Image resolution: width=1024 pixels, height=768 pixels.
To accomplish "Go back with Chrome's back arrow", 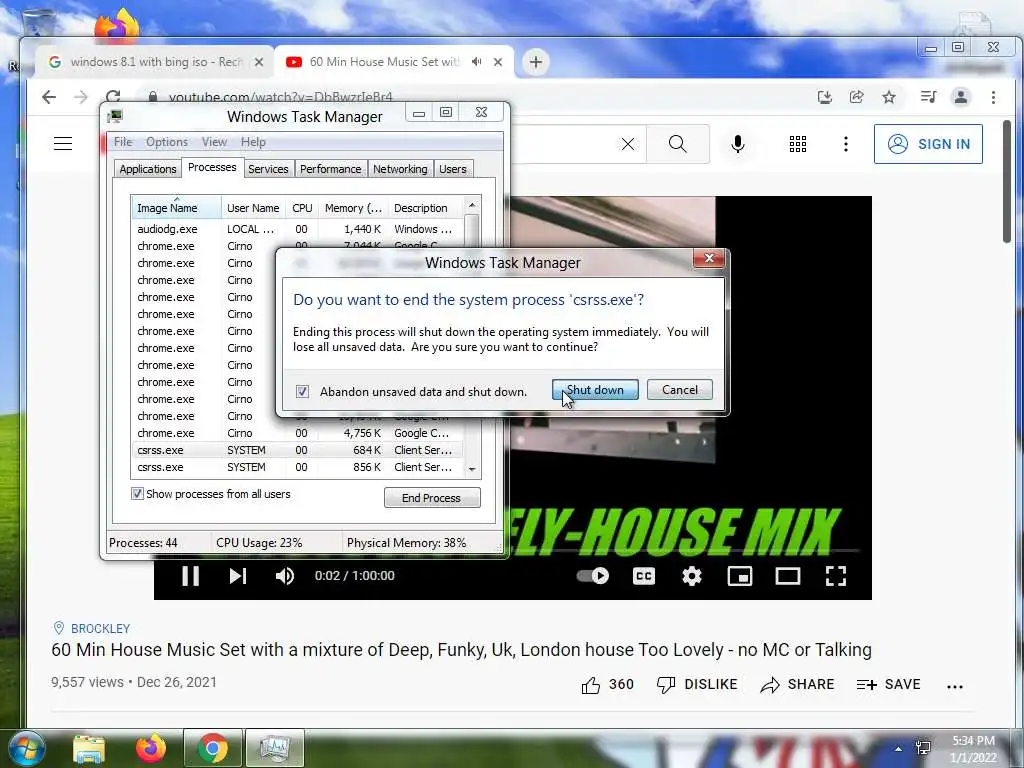I will pyautogui.click(x=49, y=97).
